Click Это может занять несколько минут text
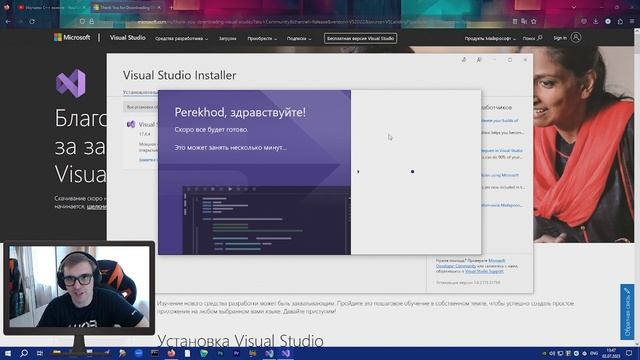640x360 pixels. (231, 147)
